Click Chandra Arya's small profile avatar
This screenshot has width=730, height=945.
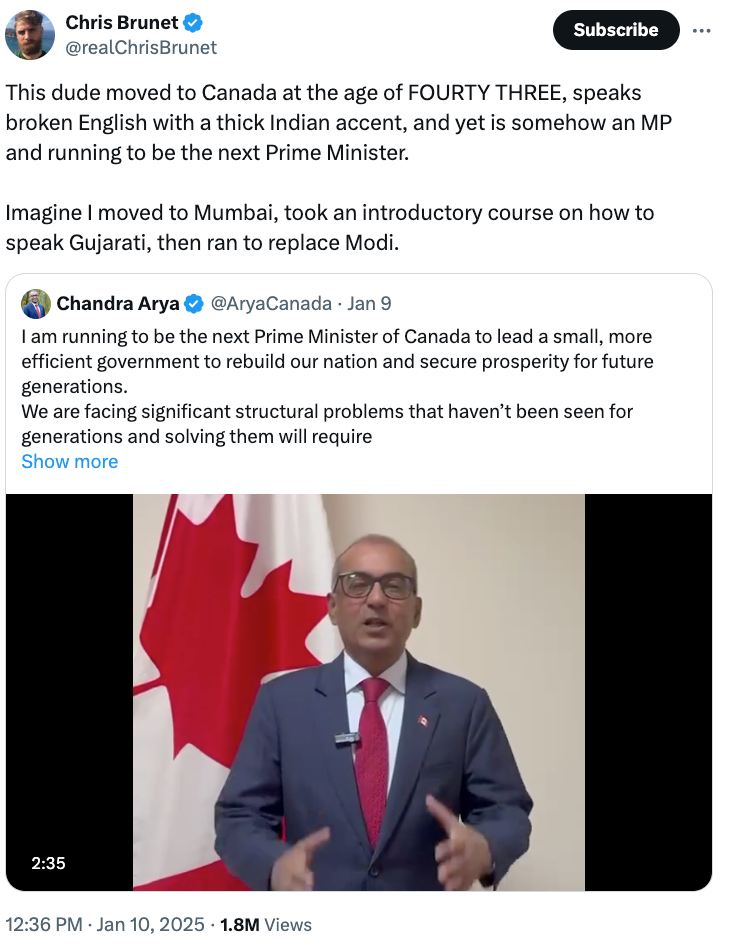pyautogui.click(x=36, y=304)
